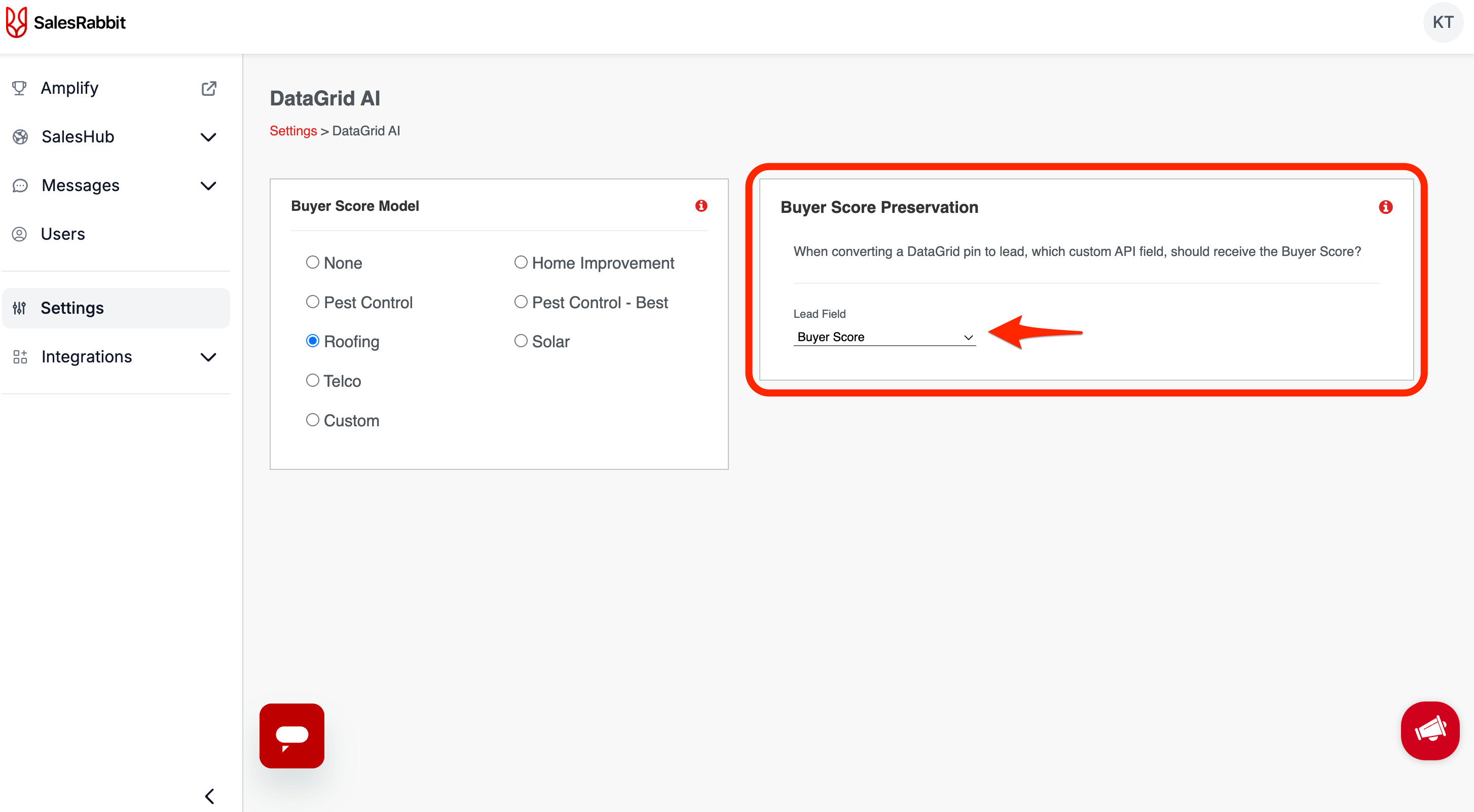Image resolution: width=1474 pixels, height=812 pixels.
Task: Collapse the sidebar with left chevron
Action: click(x=209, y=796)
